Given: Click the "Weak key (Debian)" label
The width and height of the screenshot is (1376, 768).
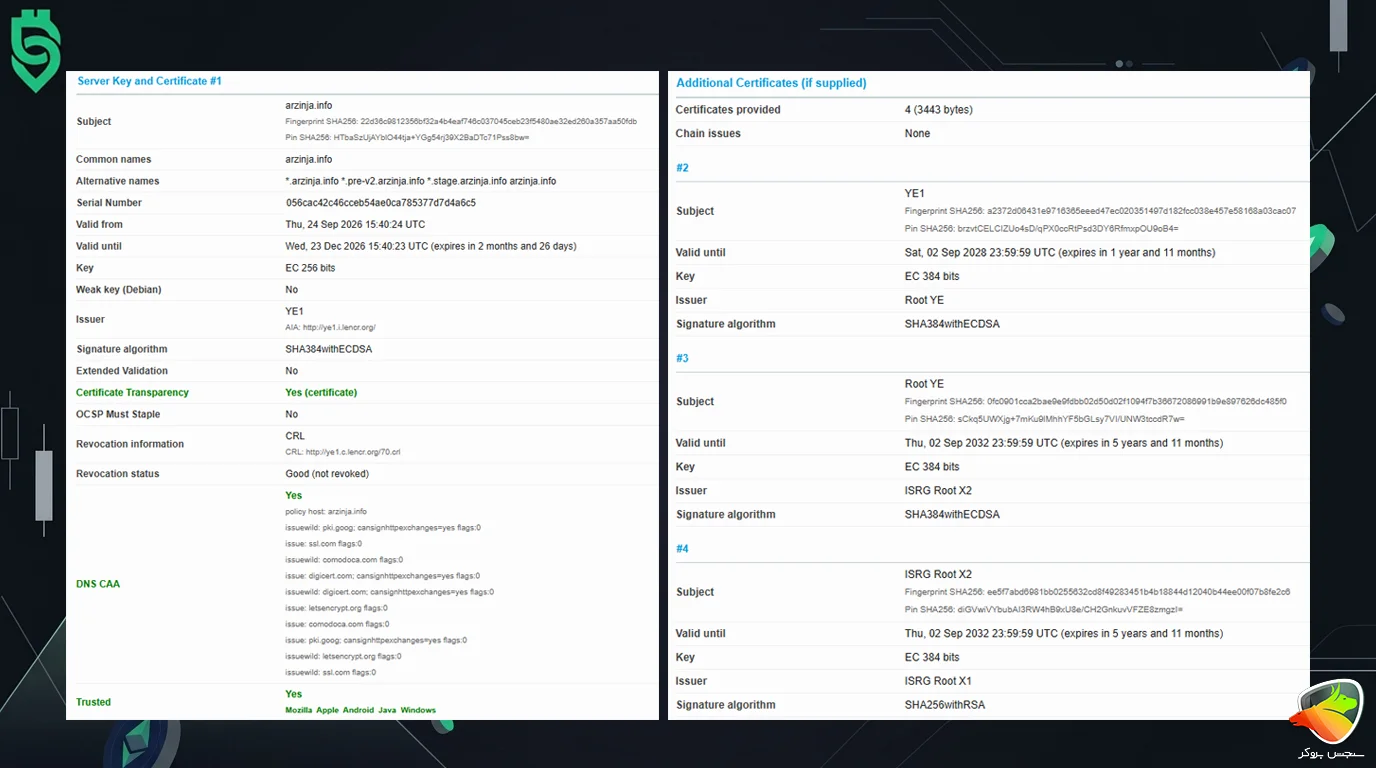Looking at the screenshot, I should coord(118,290).
